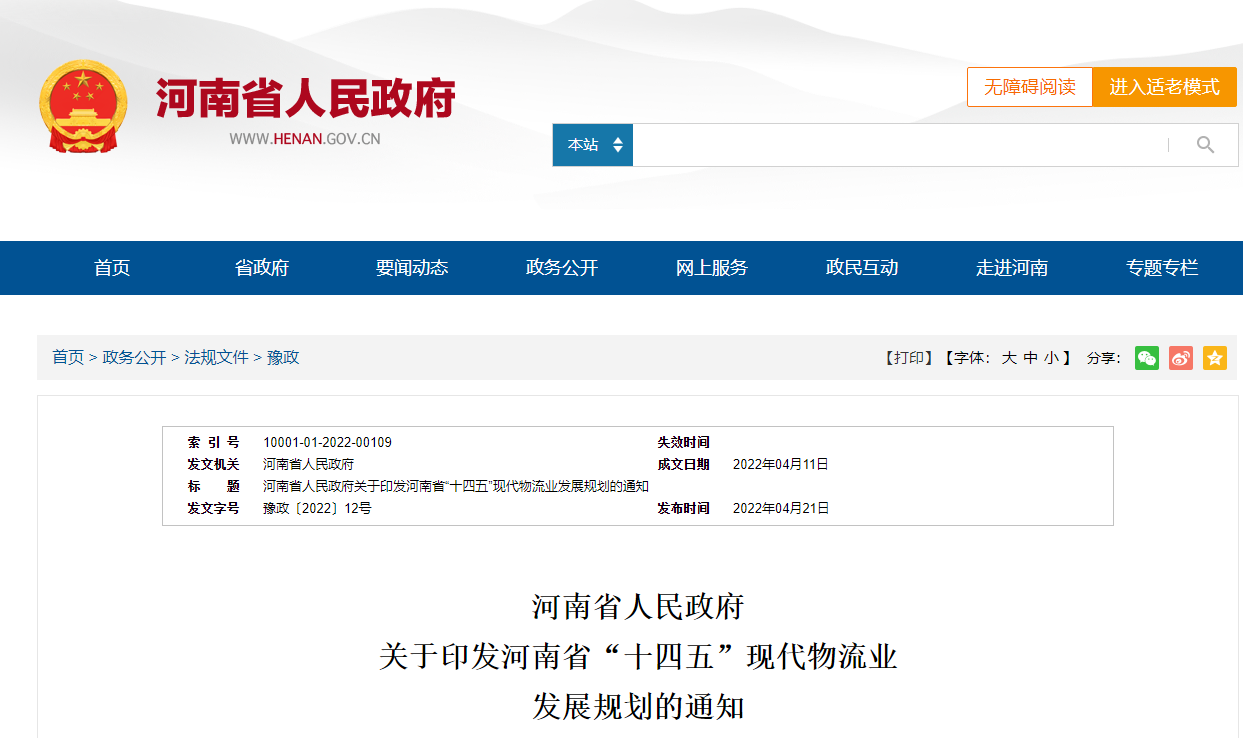
Task: Open the 首页 navigation menu item
Action: click(112, 268)
